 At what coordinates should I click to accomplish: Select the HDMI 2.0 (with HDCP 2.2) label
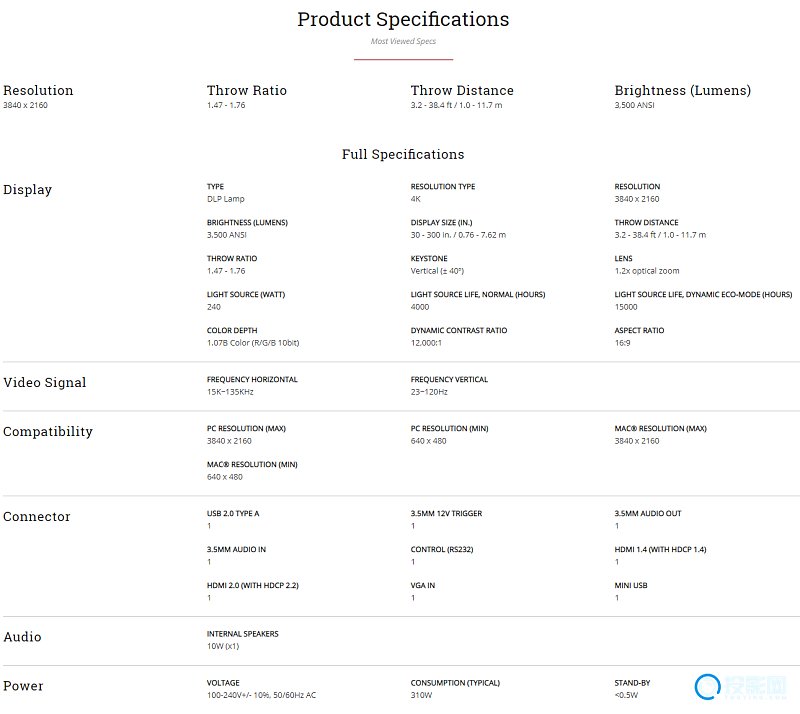[x=253, y=585]
